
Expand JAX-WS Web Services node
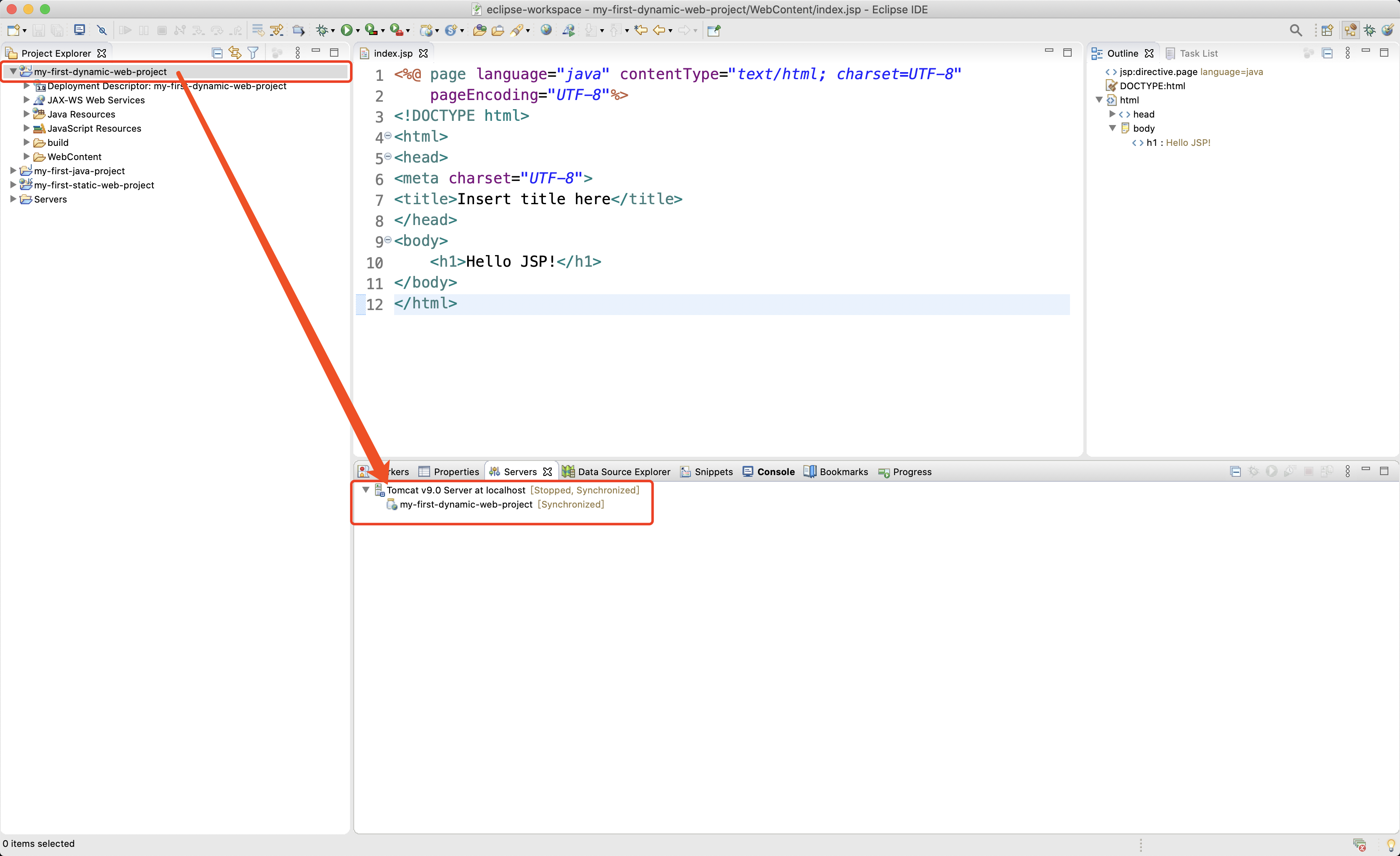[x=26, y=100]
